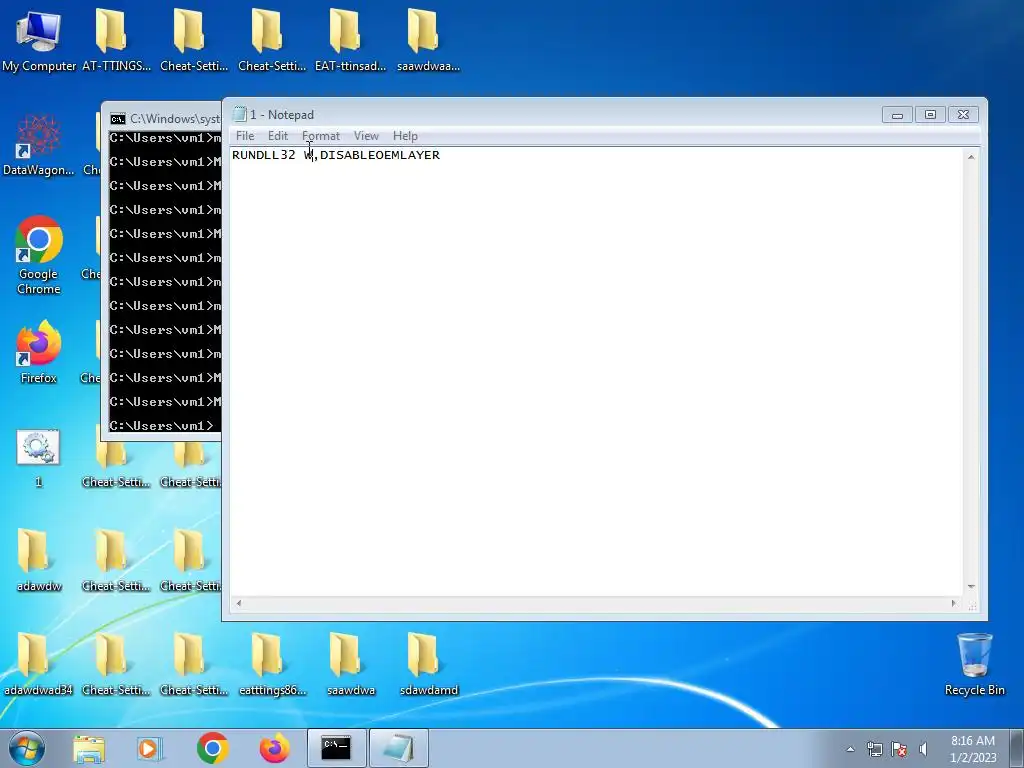Select the AT-TTINGS folder on desktop
Image resolution: width=1024 pixels, height=768 pixels.
tap(116, 39)
